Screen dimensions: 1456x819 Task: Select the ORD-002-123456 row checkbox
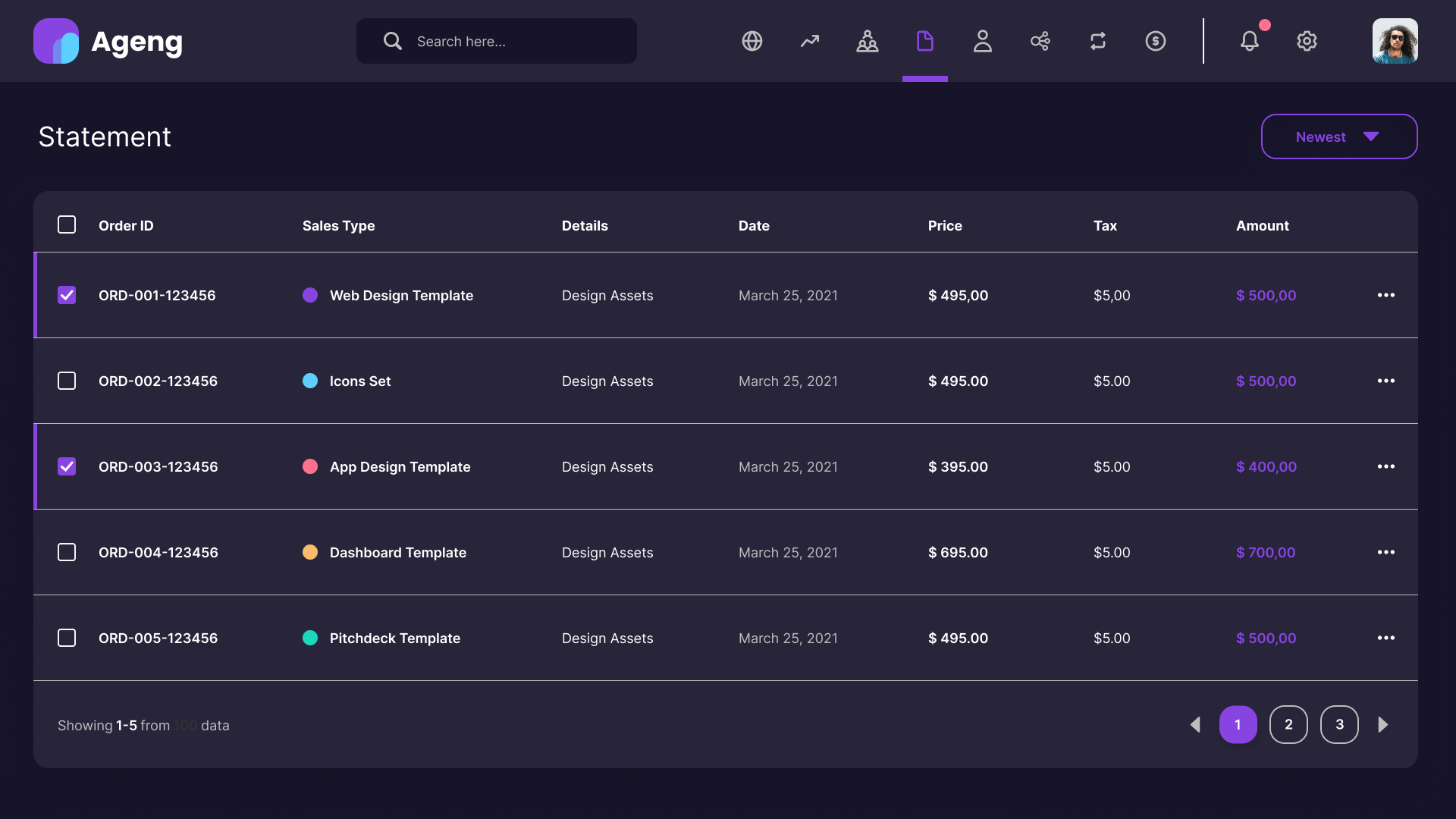(67, 381)
